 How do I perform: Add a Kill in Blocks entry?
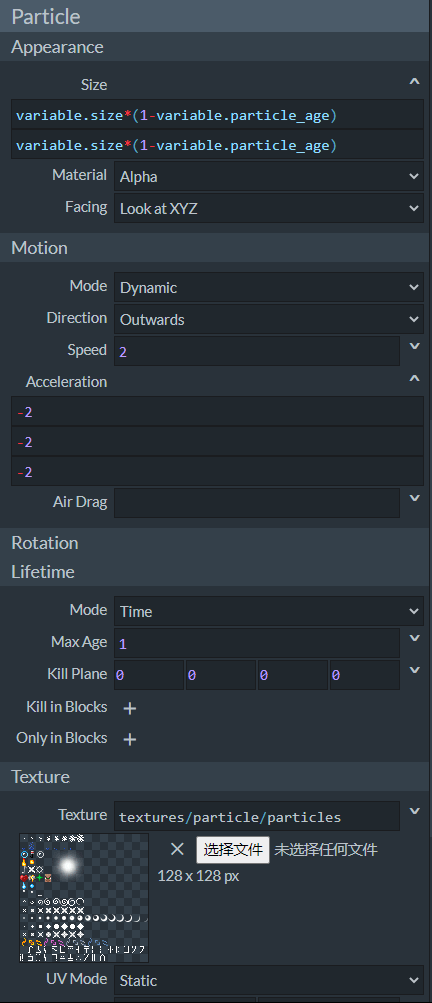click(x=129, y=708)
